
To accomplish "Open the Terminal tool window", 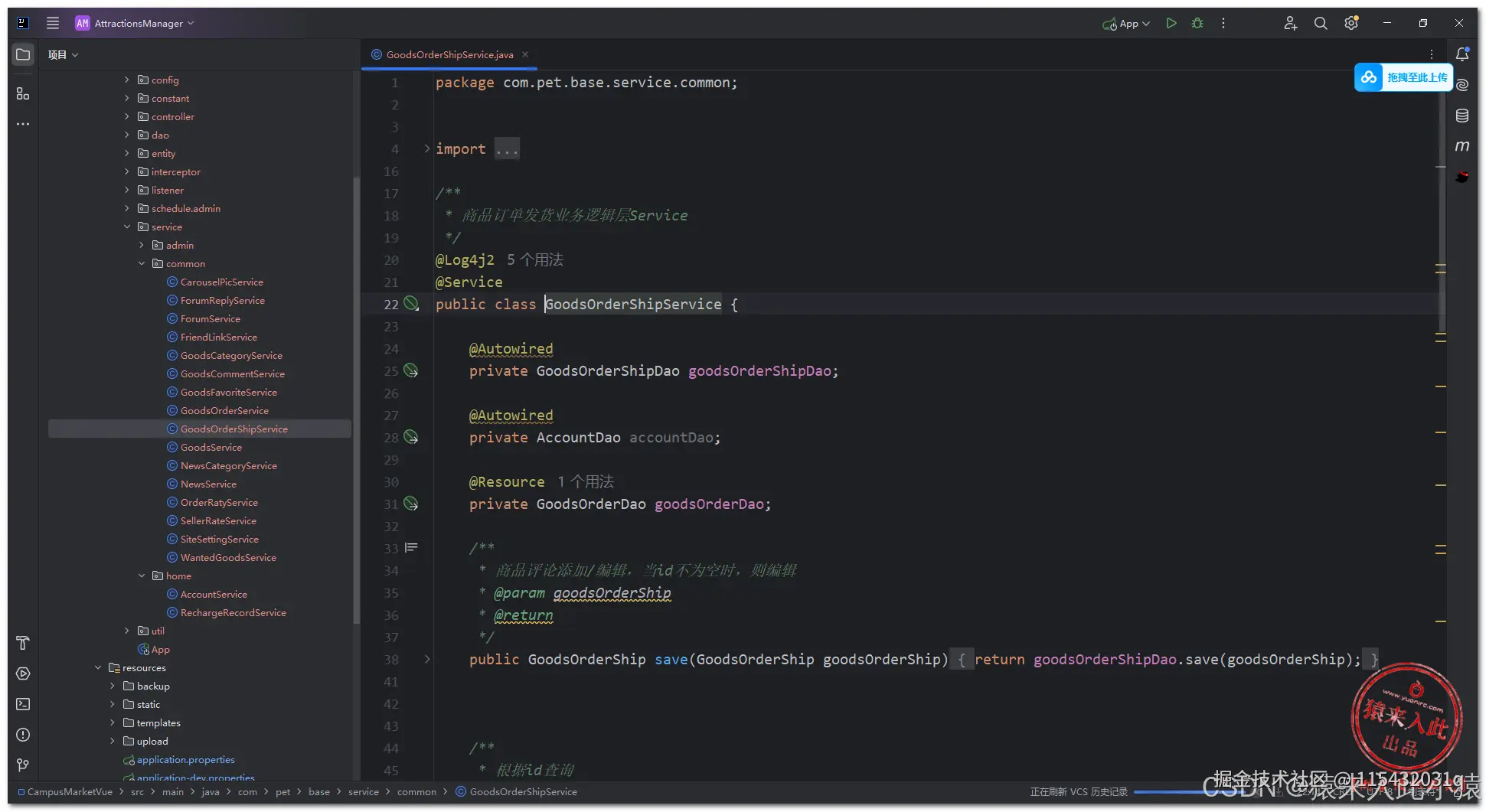I will coord(23,704).
